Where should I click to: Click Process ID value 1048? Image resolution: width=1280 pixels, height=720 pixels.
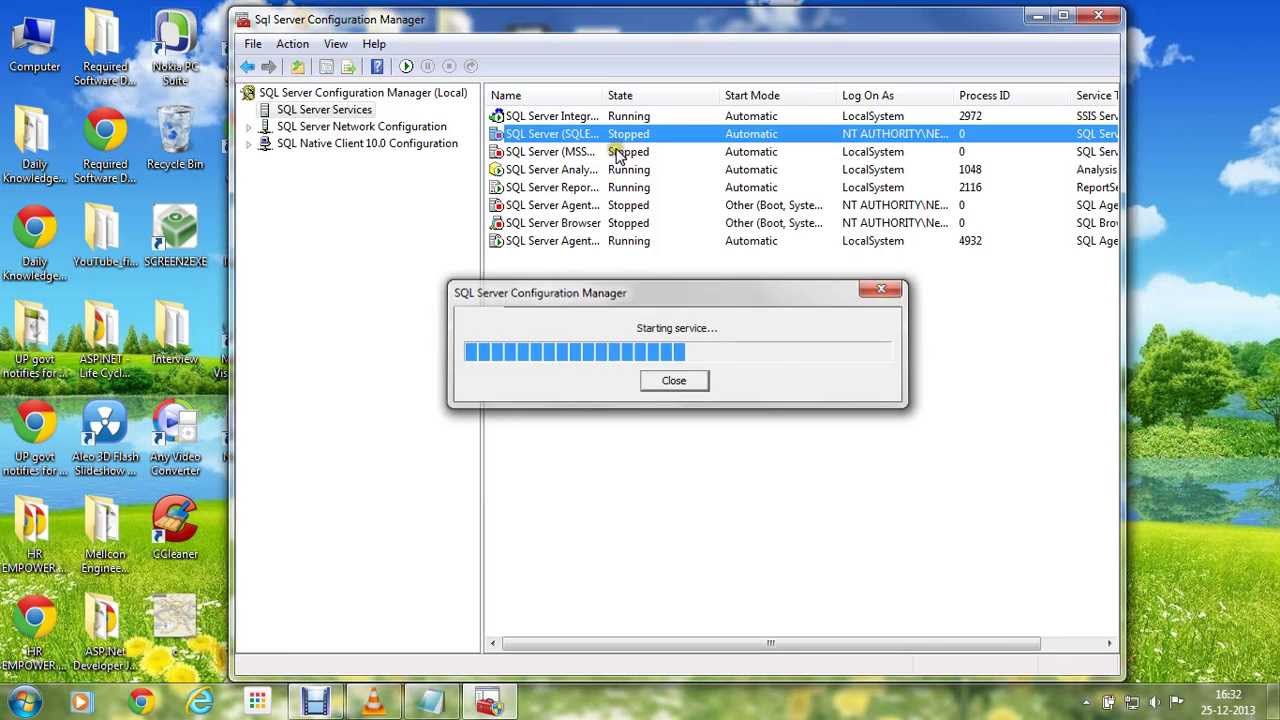[970, 170]
